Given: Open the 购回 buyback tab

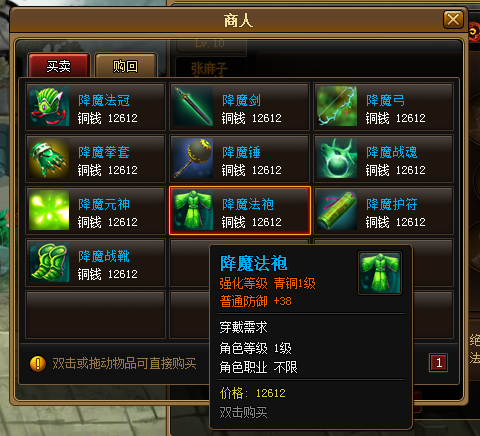Looking at the screenshot, I should (126, 66).
